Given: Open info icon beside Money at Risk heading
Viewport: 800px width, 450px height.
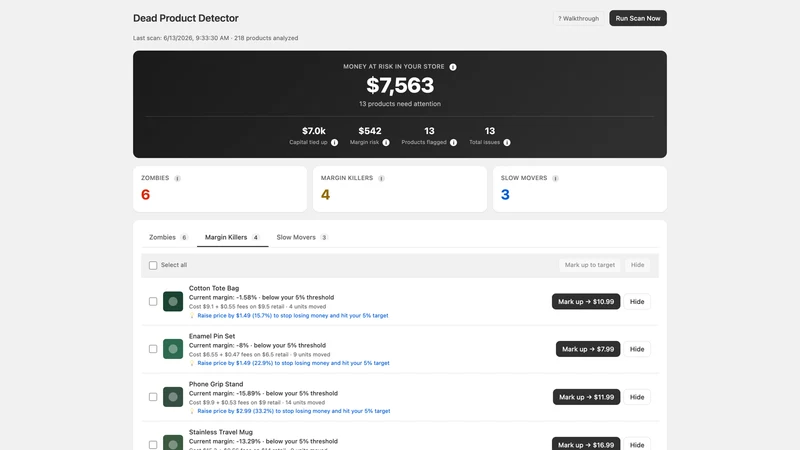Looking at the screenshot, I should pos(453,67).
